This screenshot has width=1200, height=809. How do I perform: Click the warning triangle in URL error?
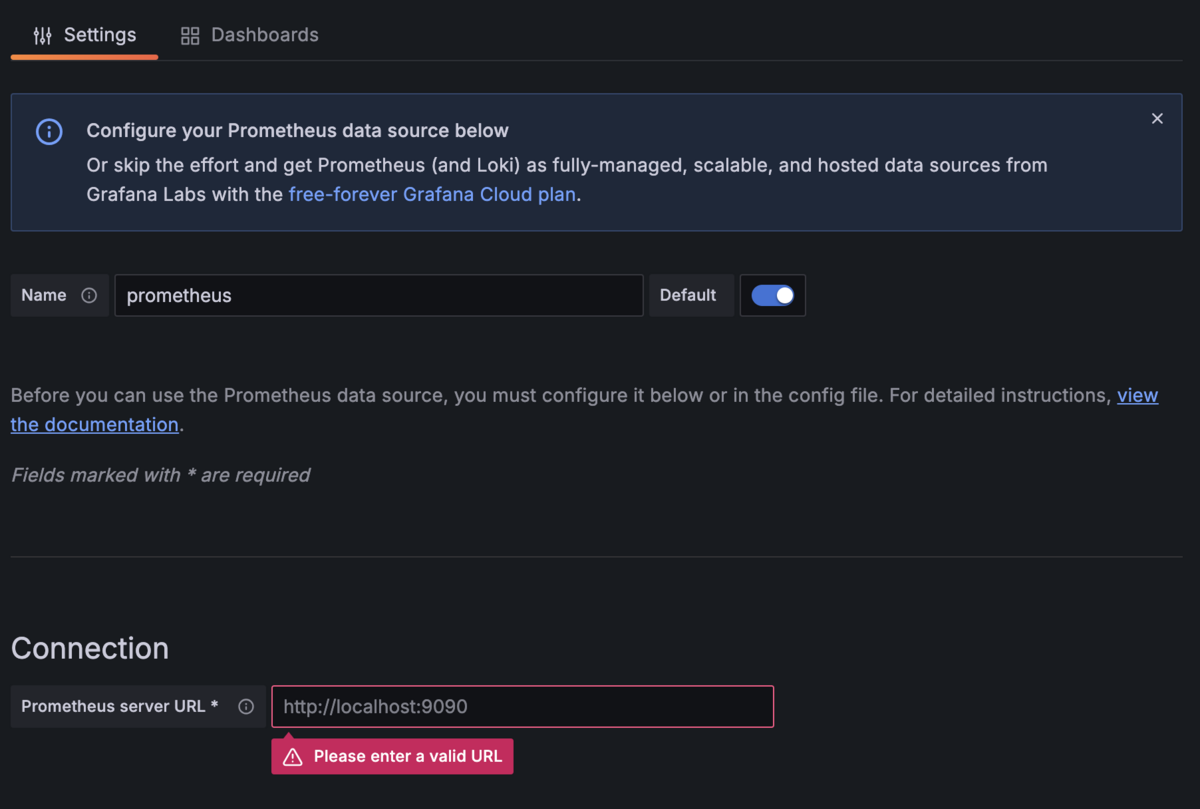click(x=293, y=757)
